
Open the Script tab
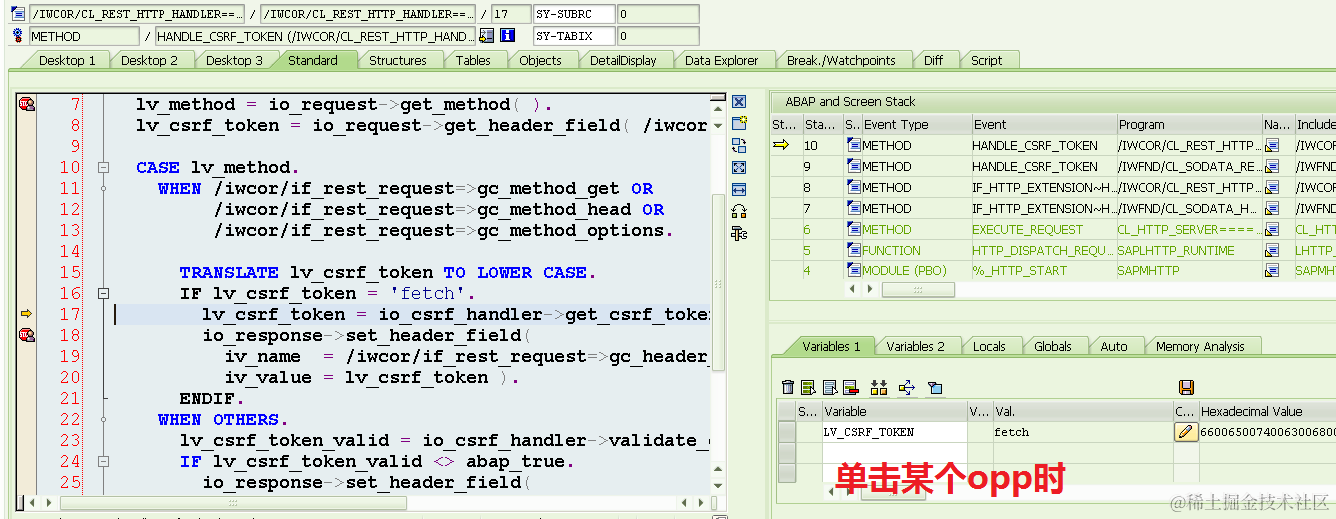[x=986, y=60]
